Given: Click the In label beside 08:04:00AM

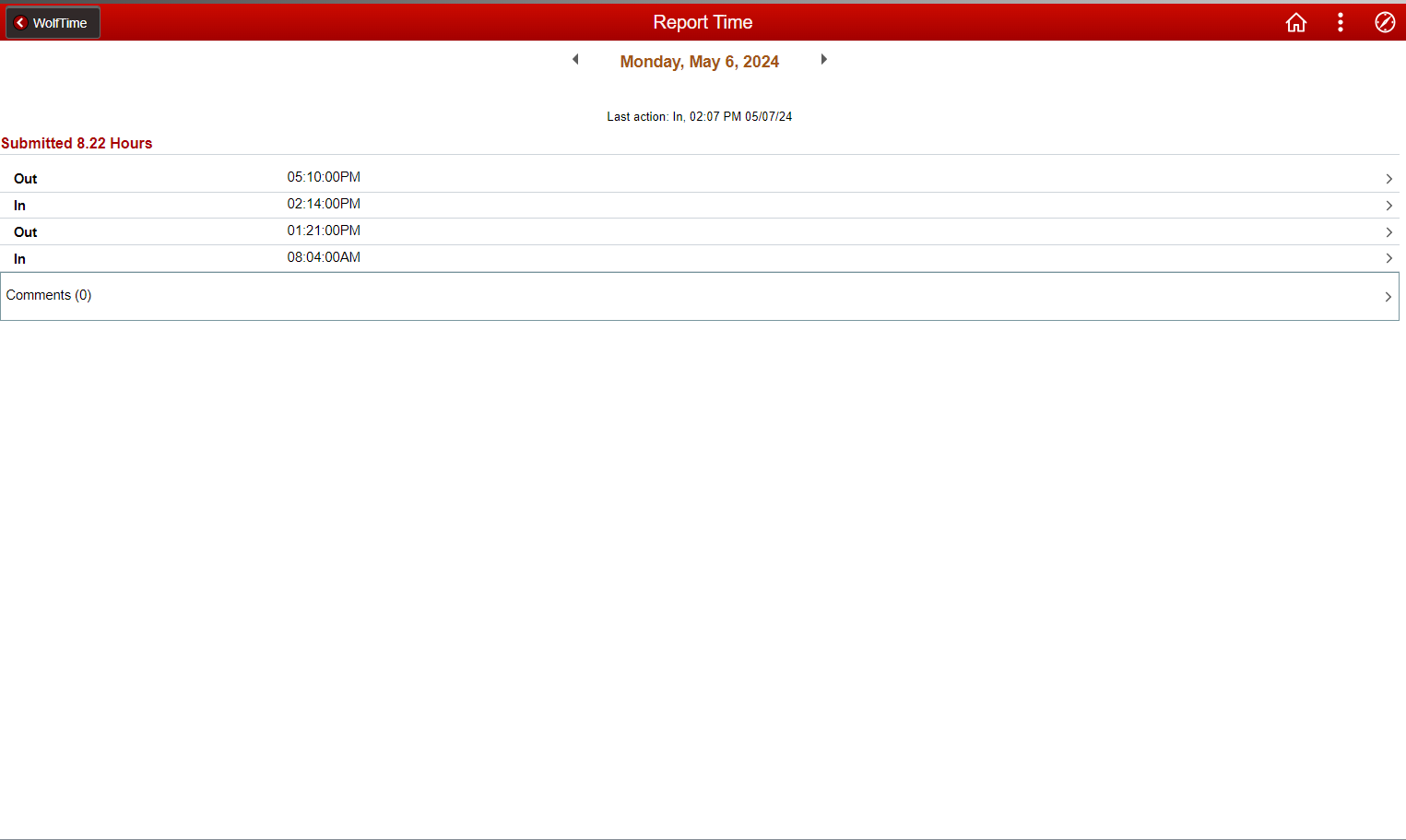Looking at the screenshot, I should click(19, 259).
